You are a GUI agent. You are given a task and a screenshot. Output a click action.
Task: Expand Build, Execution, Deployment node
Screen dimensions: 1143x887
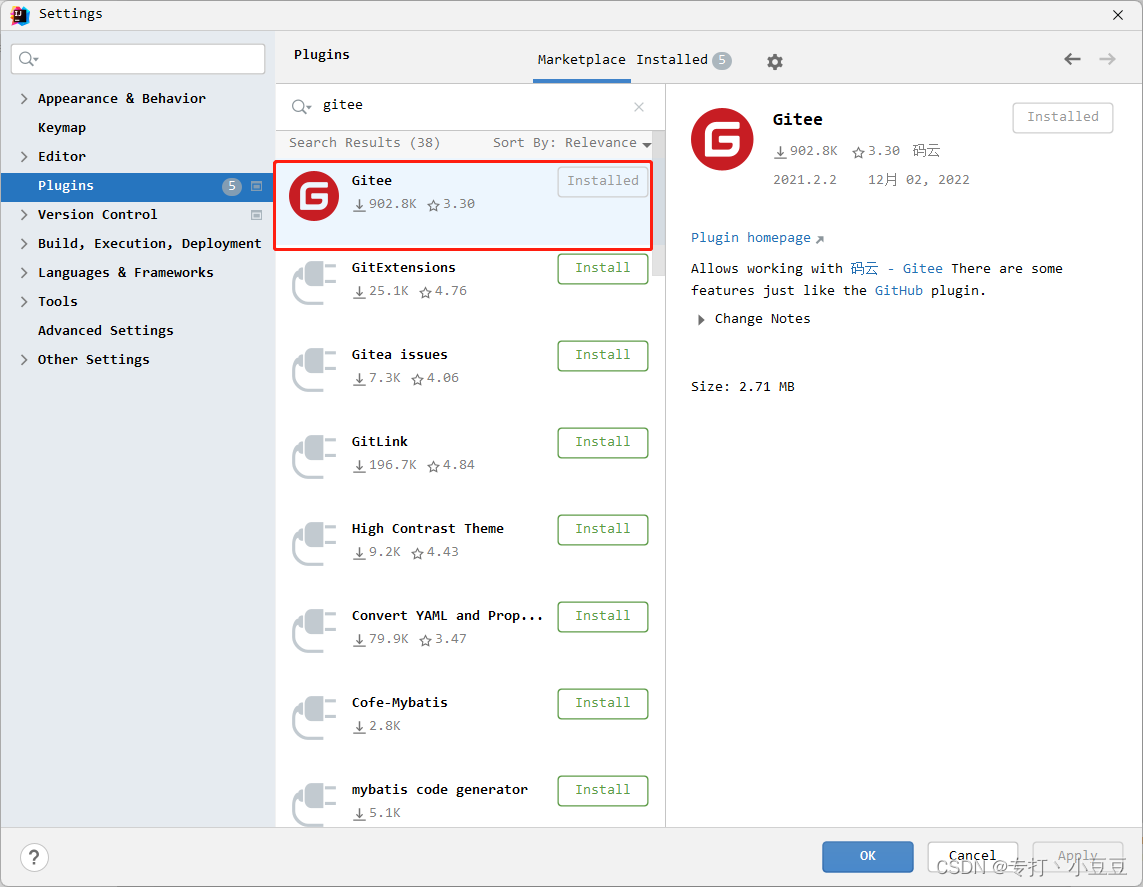pos(24,243)
